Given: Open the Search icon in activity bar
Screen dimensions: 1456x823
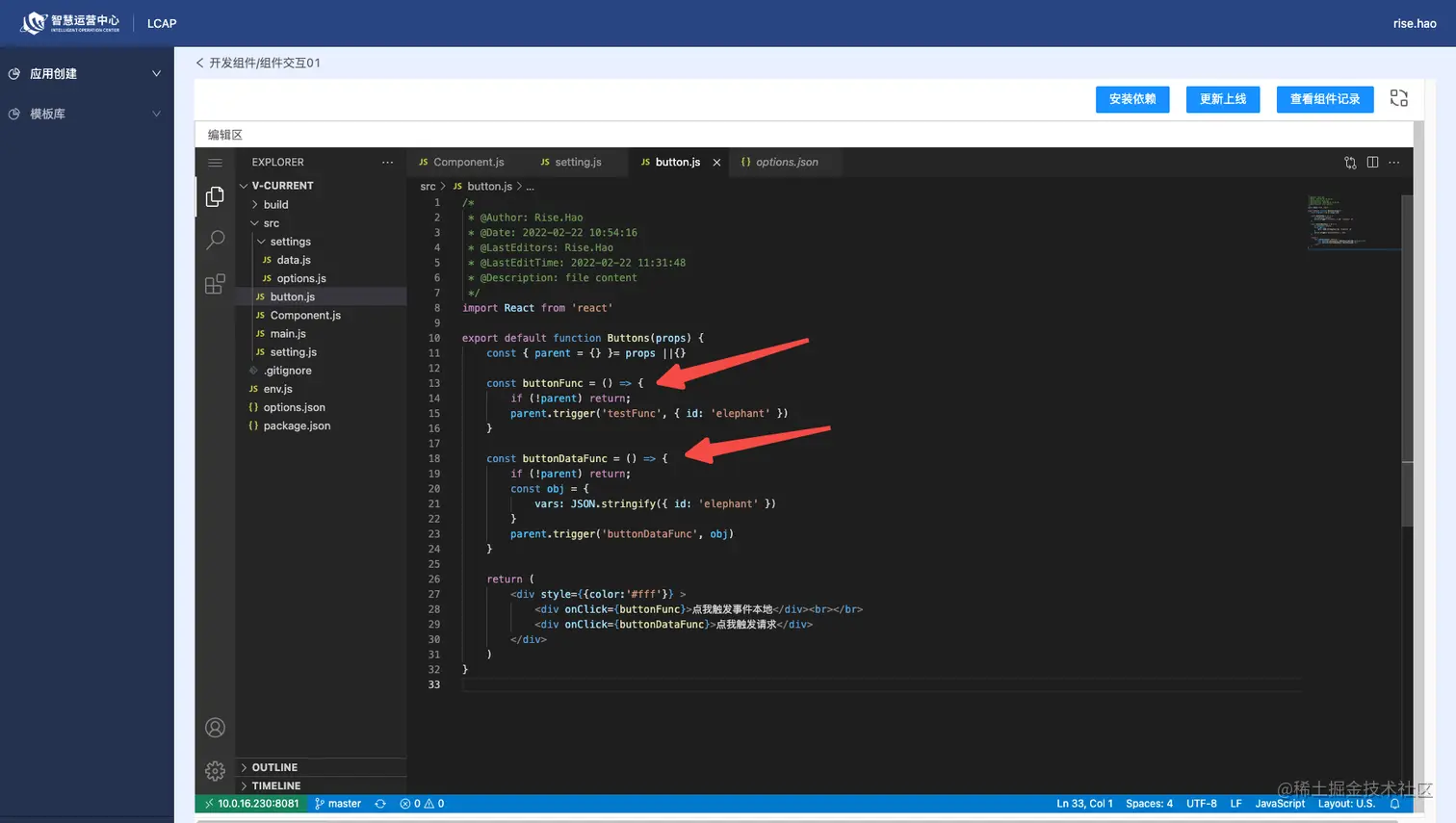Looking at the screenshot, I should pos(215,240).
